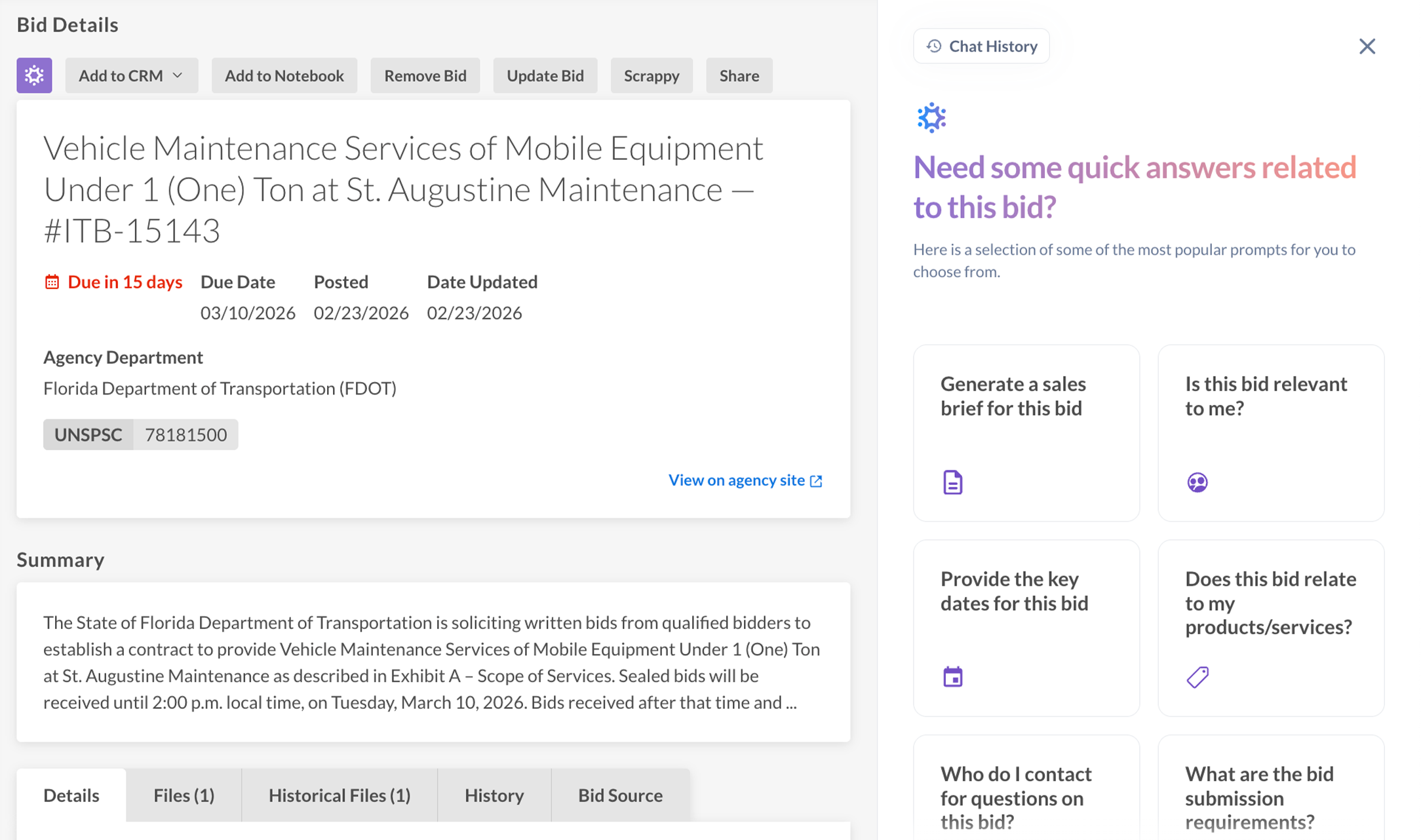Click the Remove Bid button
Image resolution: width=1421 pixels, height=840 pixels.
(425, 75)
